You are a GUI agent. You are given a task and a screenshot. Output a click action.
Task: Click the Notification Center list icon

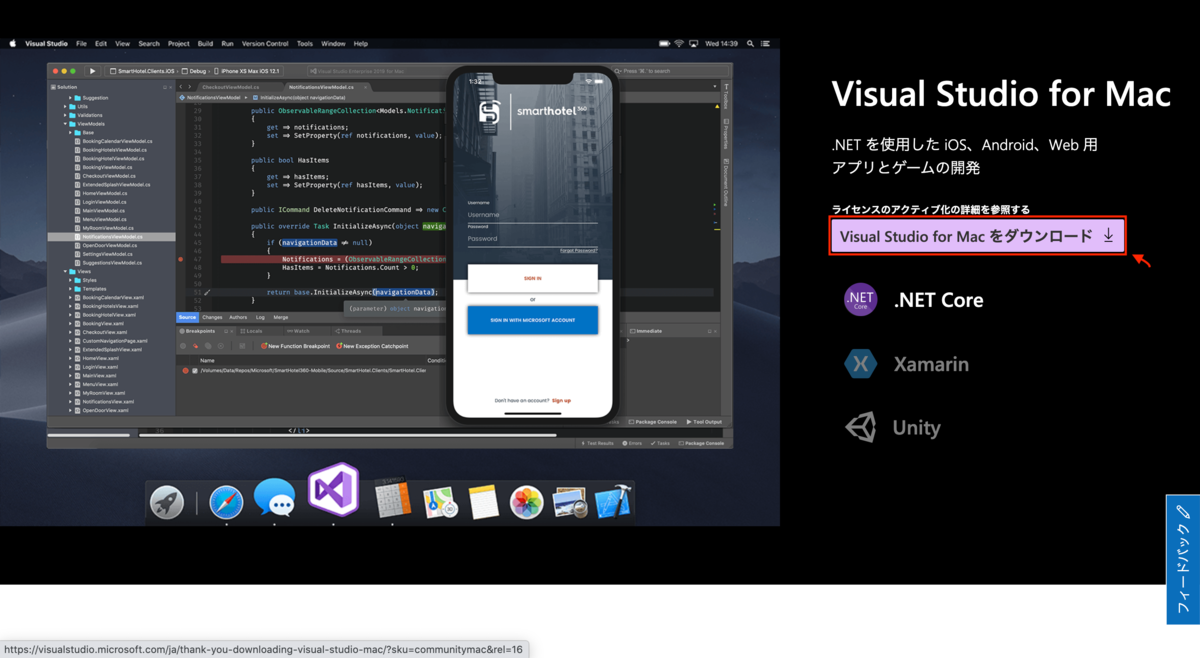pos(765,44)
